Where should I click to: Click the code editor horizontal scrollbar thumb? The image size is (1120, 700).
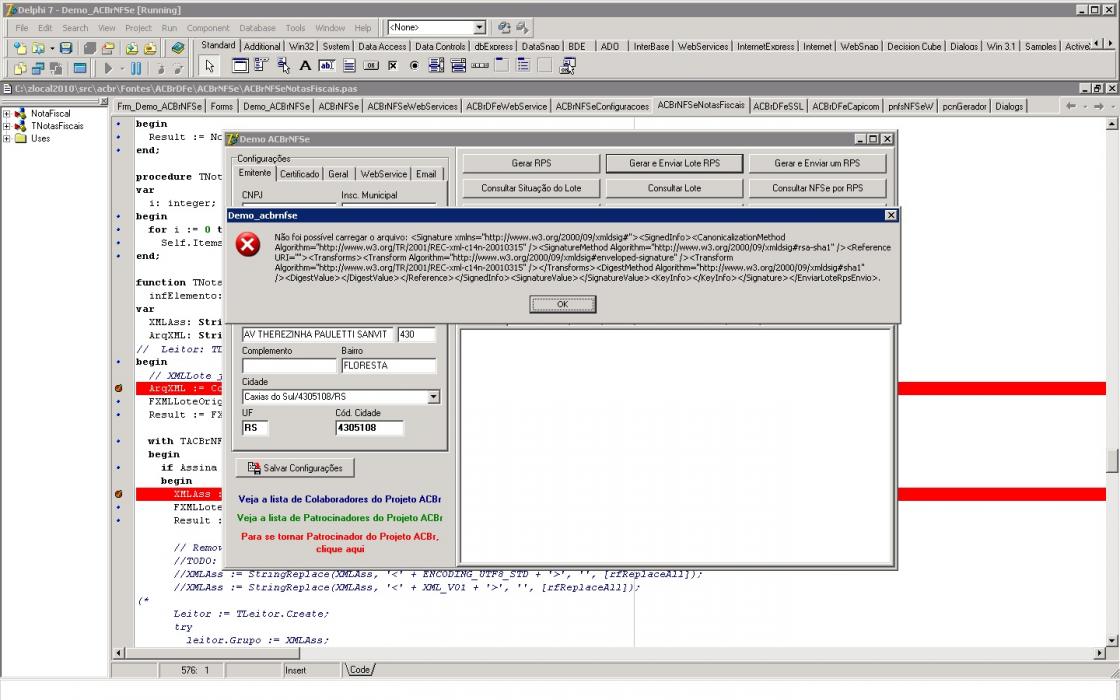click(x=213, y=653)
